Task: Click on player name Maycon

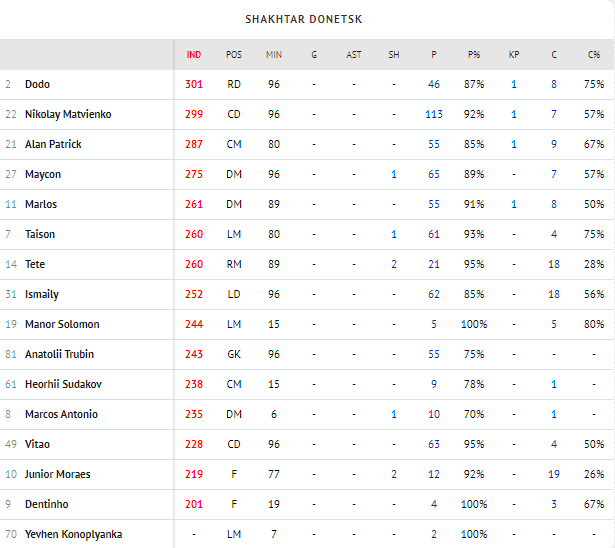Action: [x=43, y=175]
